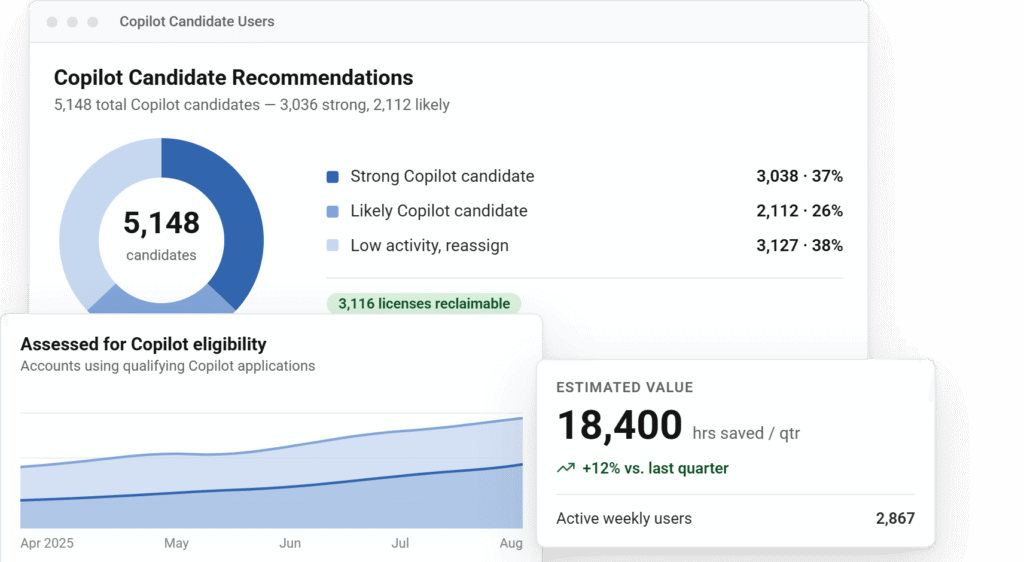Click the upward trend arrow icon
This screenshot has width=1024, height=562.
[x=566, y=468]
